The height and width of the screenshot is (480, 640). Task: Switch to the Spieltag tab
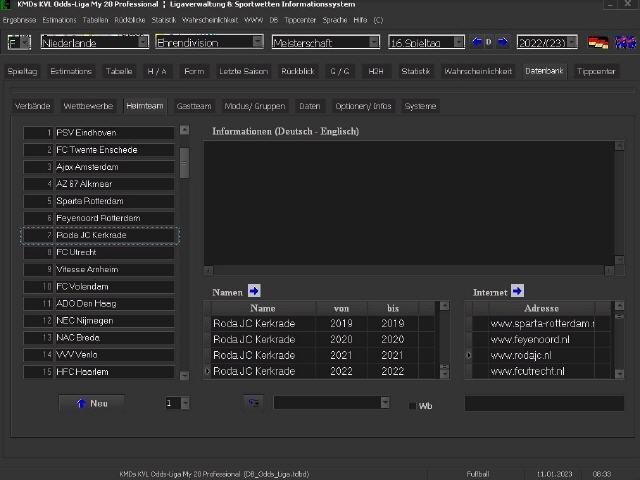pyautogui.click(x=22, y=71)
